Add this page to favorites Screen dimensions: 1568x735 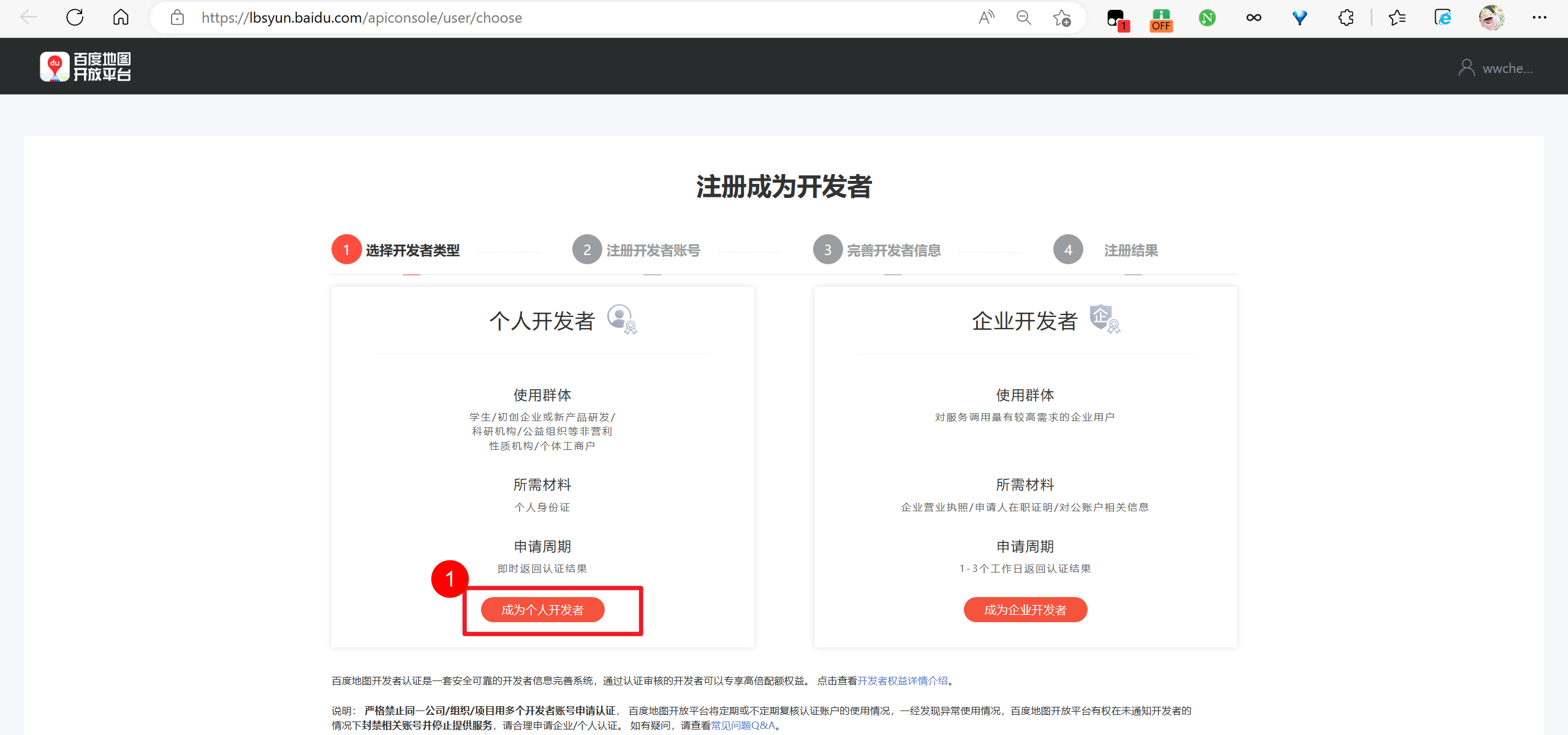coord(1062,18)
